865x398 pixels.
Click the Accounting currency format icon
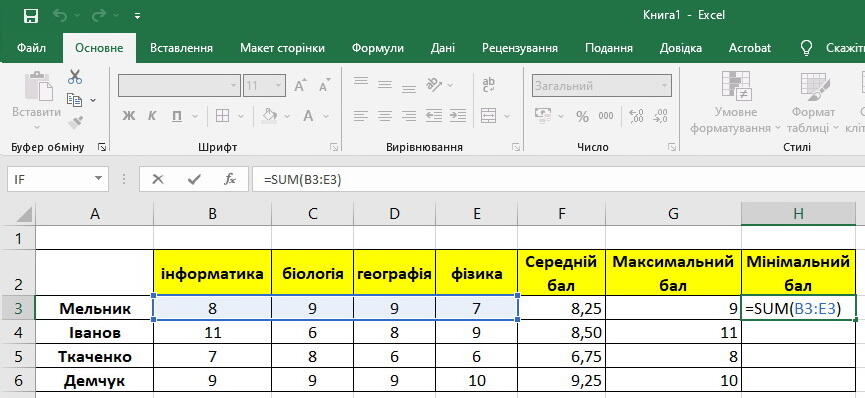[x=543, y=115]
